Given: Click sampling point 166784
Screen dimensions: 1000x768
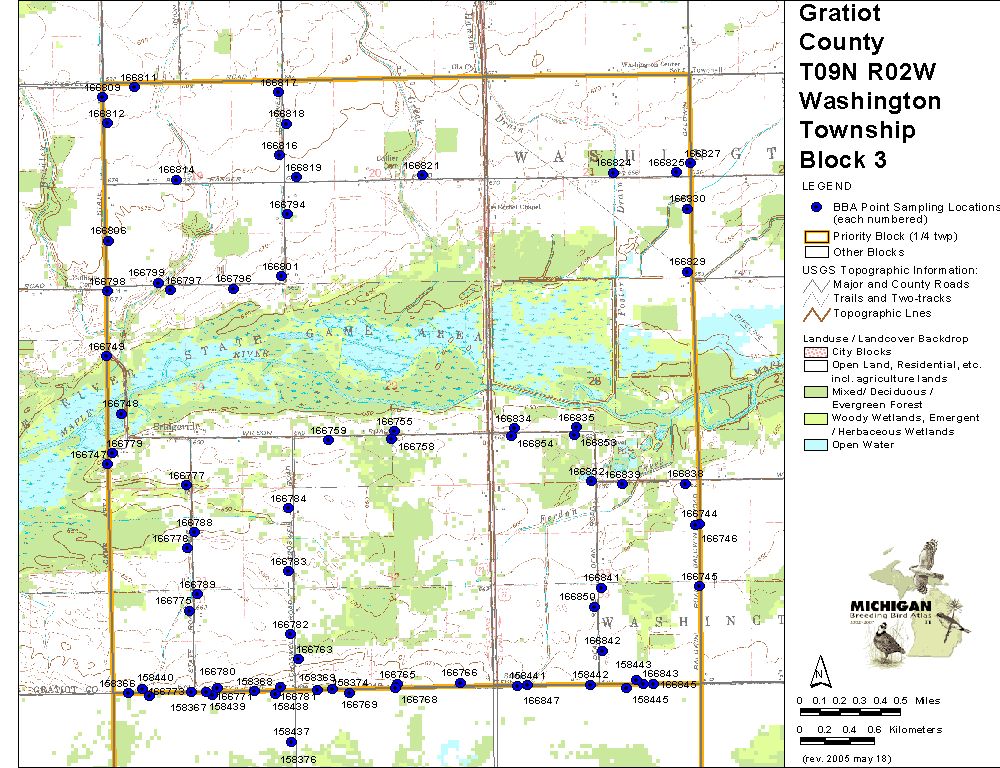Looking at the screenshot, I should click(288, 508).
